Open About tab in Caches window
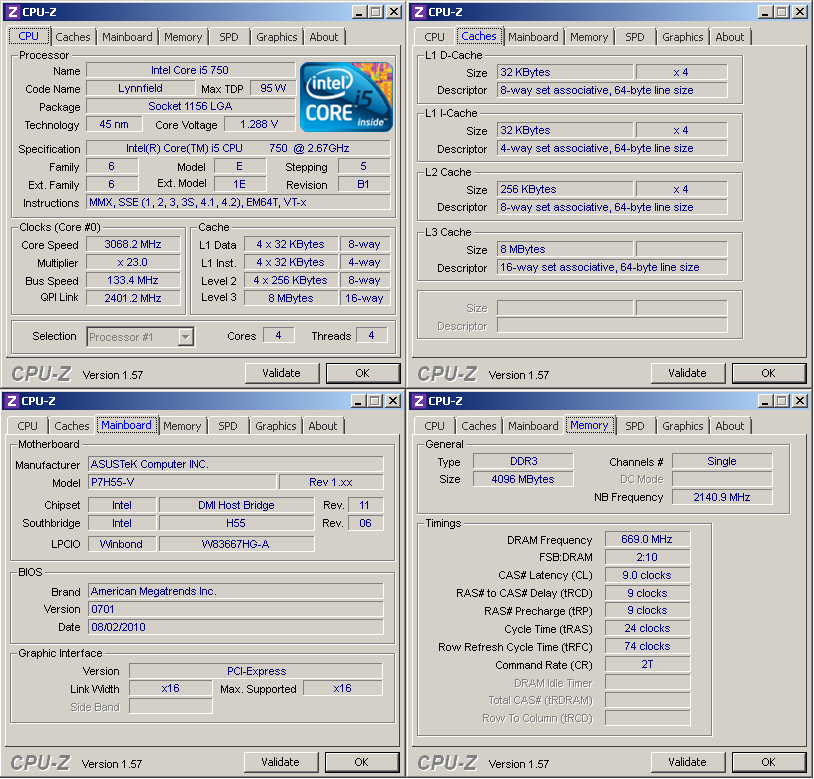The image size is (814, 779). (x=729, y=37)
